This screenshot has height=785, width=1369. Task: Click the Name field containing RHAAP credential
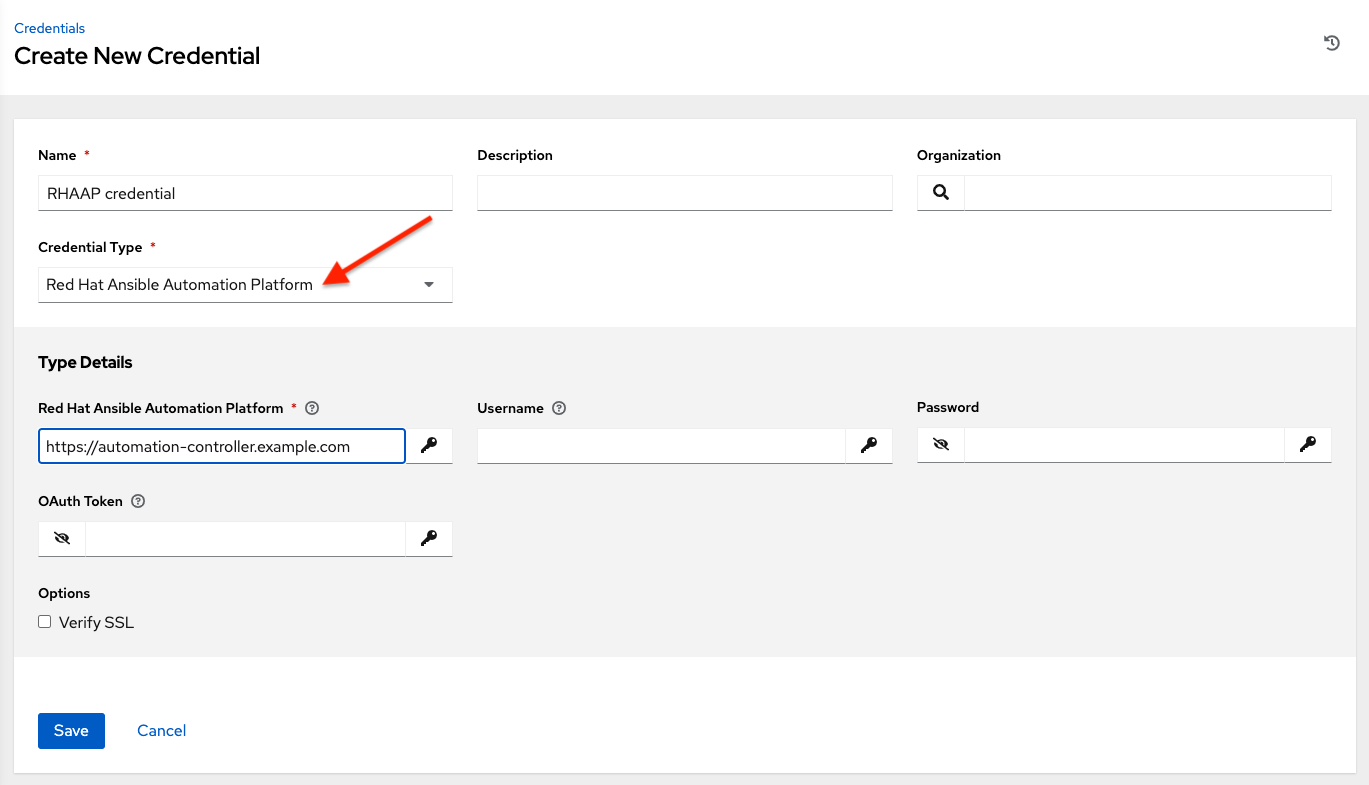point(245,192)
